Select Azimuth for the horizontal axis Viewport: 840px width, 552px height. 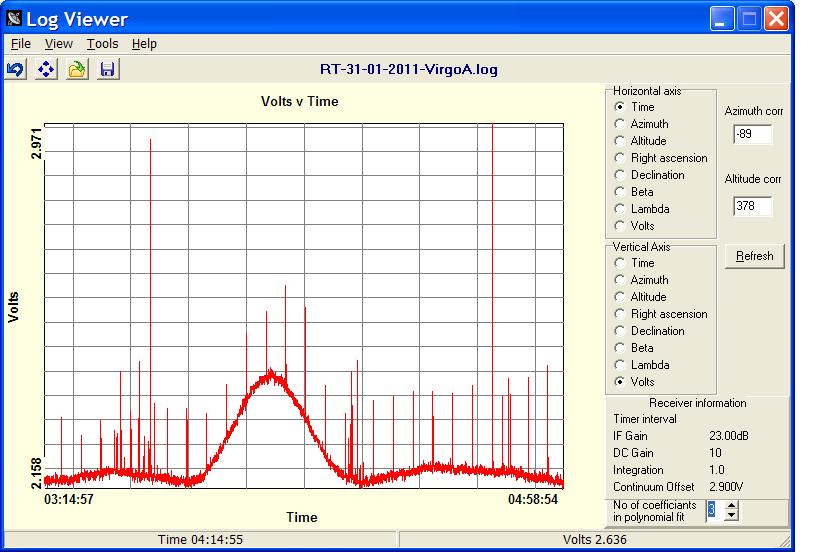620,124
